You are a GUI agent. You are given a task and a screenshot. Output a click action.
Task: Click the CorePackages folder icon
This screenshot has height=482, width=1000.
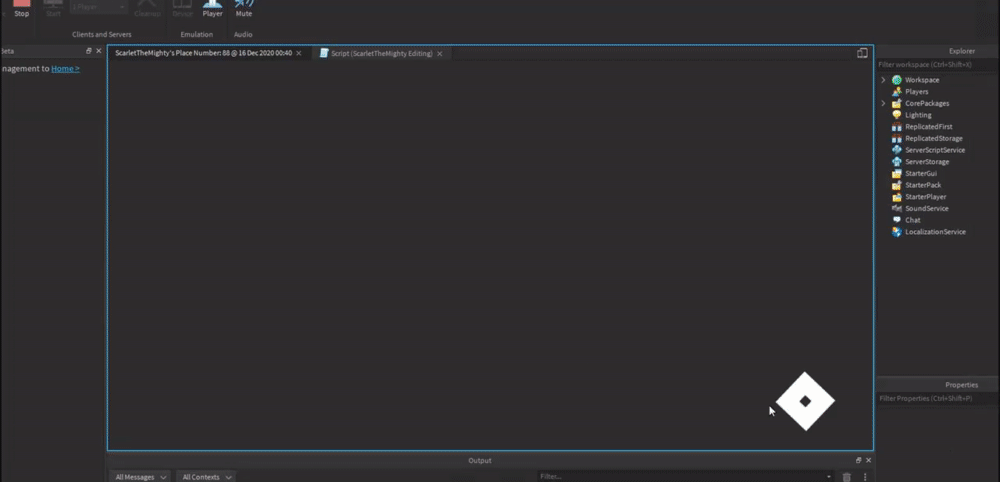tap(897, 103)
